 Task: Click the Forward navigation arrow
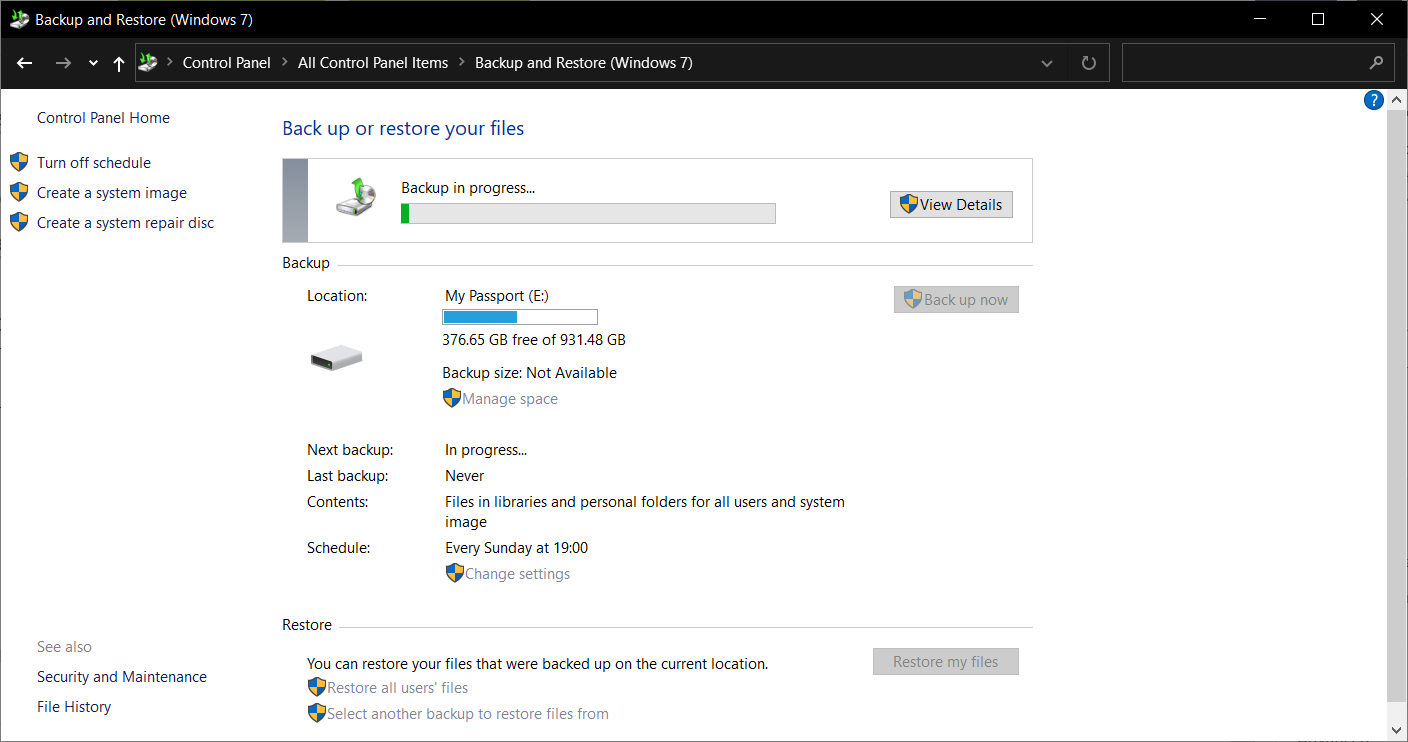(63, 63)
